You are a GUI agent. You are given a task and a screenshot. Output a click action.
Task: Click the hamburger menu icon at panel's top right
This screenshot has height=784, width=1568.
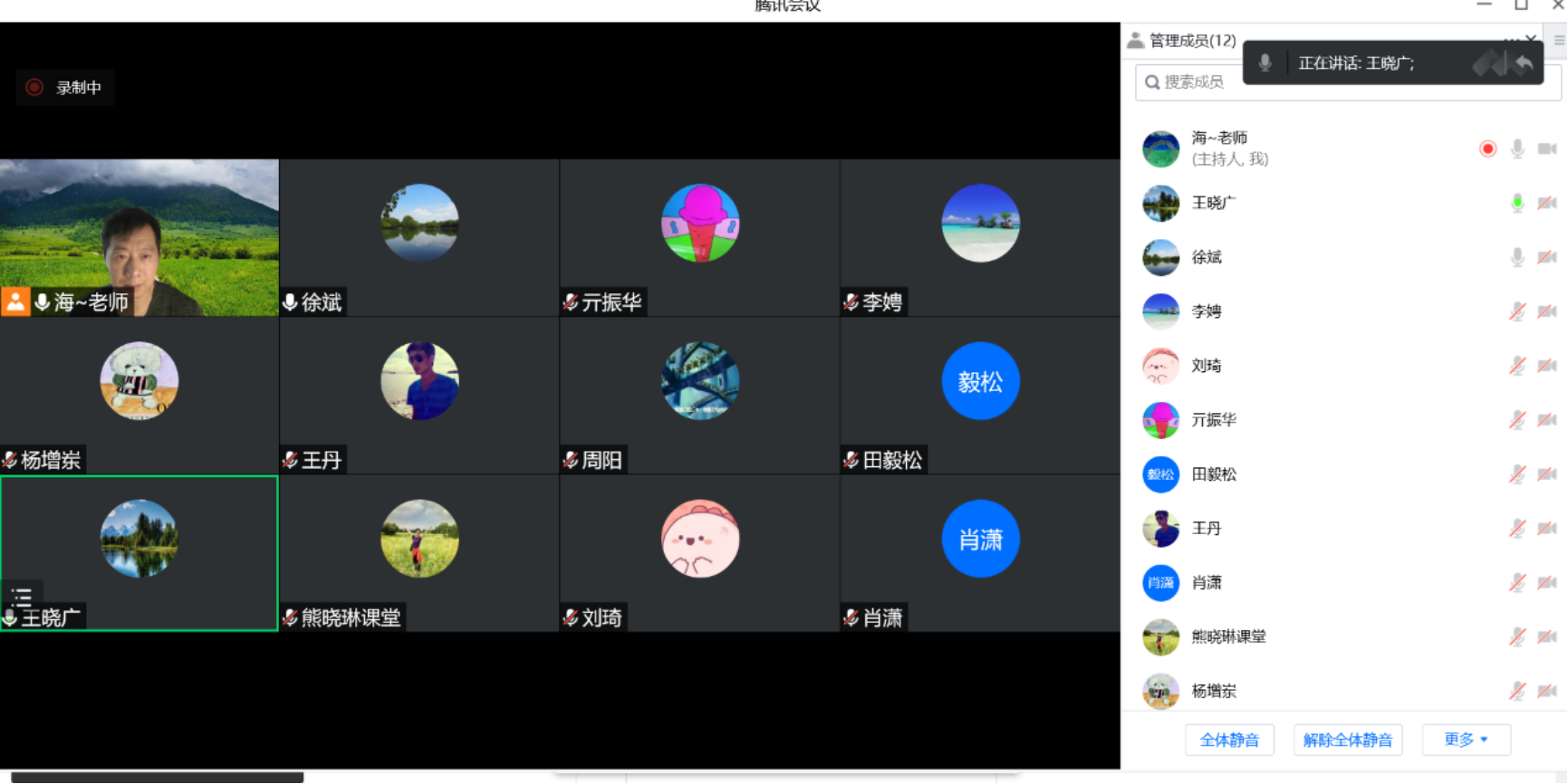1559,40
